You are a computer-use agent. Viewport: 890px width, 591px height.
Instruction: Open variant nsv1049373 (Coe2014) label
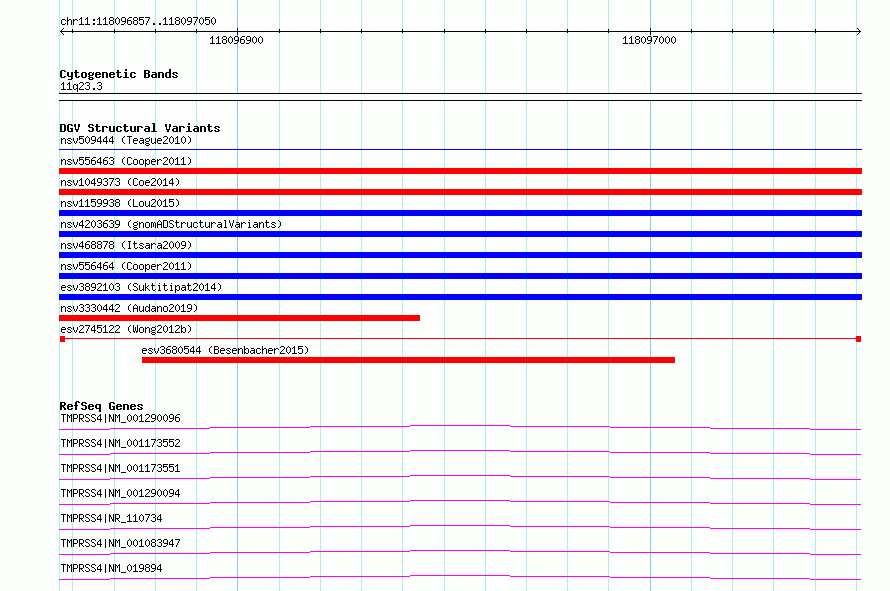[x=120, y=182]
